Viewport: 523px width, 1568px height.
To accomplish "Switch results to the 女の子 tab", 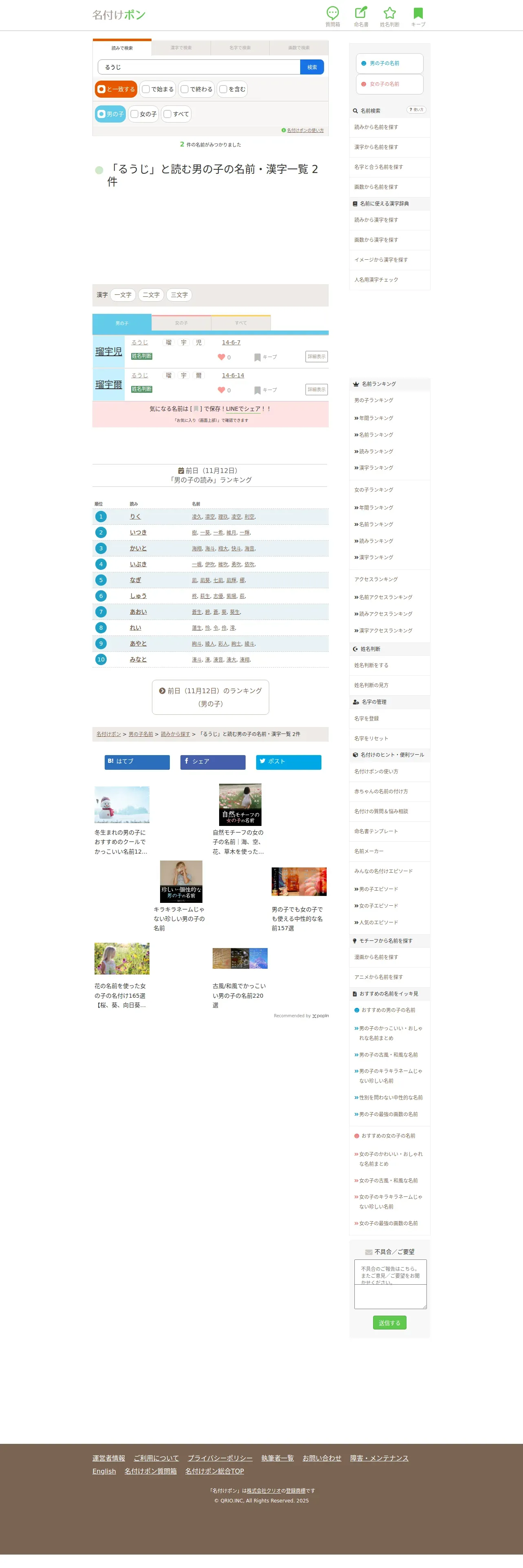I will click(x=181, y=323).
